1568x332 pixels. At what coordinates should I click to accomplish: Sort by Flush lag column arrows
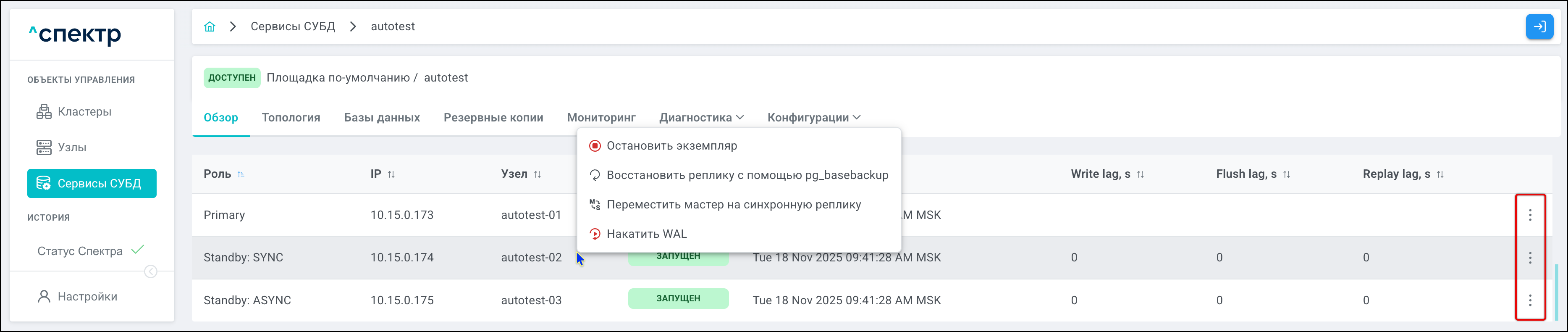pyautogui.click(x=1286, y=174)
